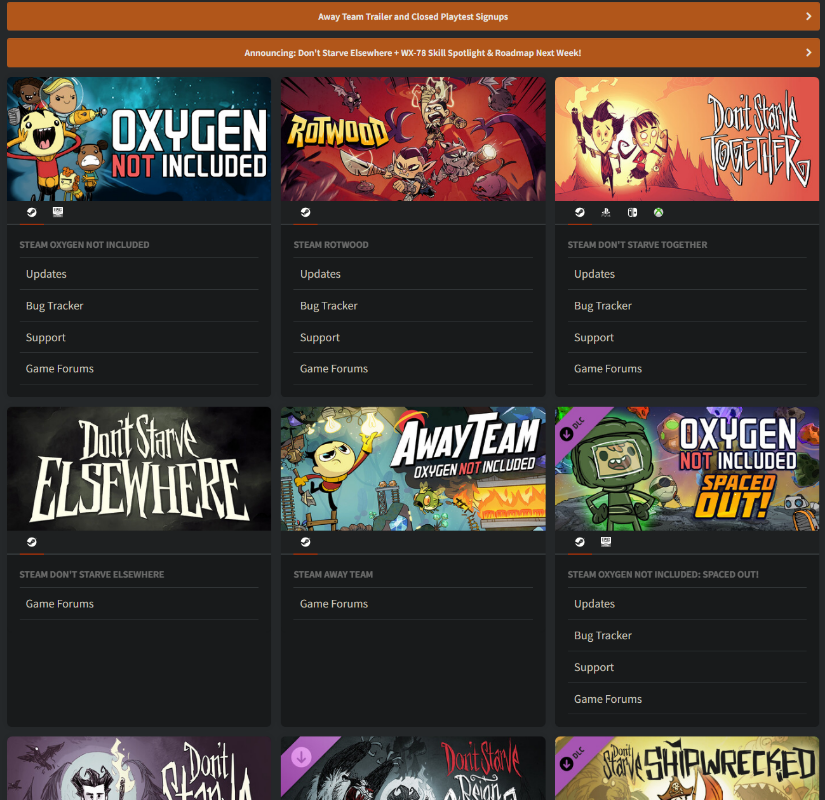
Task: Open Game Forums for Rotwood
Action: click(413, 368)
